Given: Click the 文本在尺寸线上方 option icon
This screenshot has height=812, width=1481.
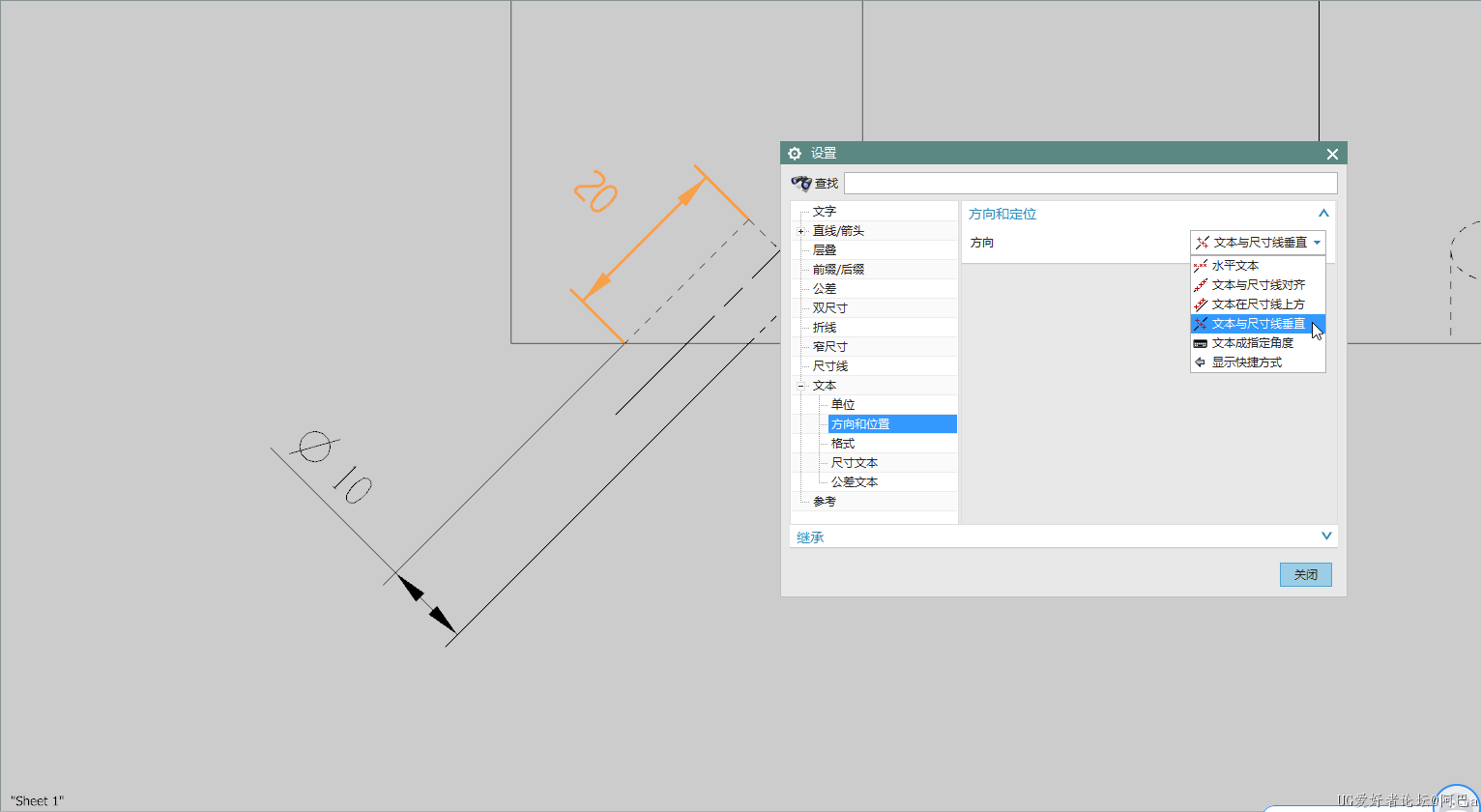Looking at the screenshot, I should pos(1201,304).
